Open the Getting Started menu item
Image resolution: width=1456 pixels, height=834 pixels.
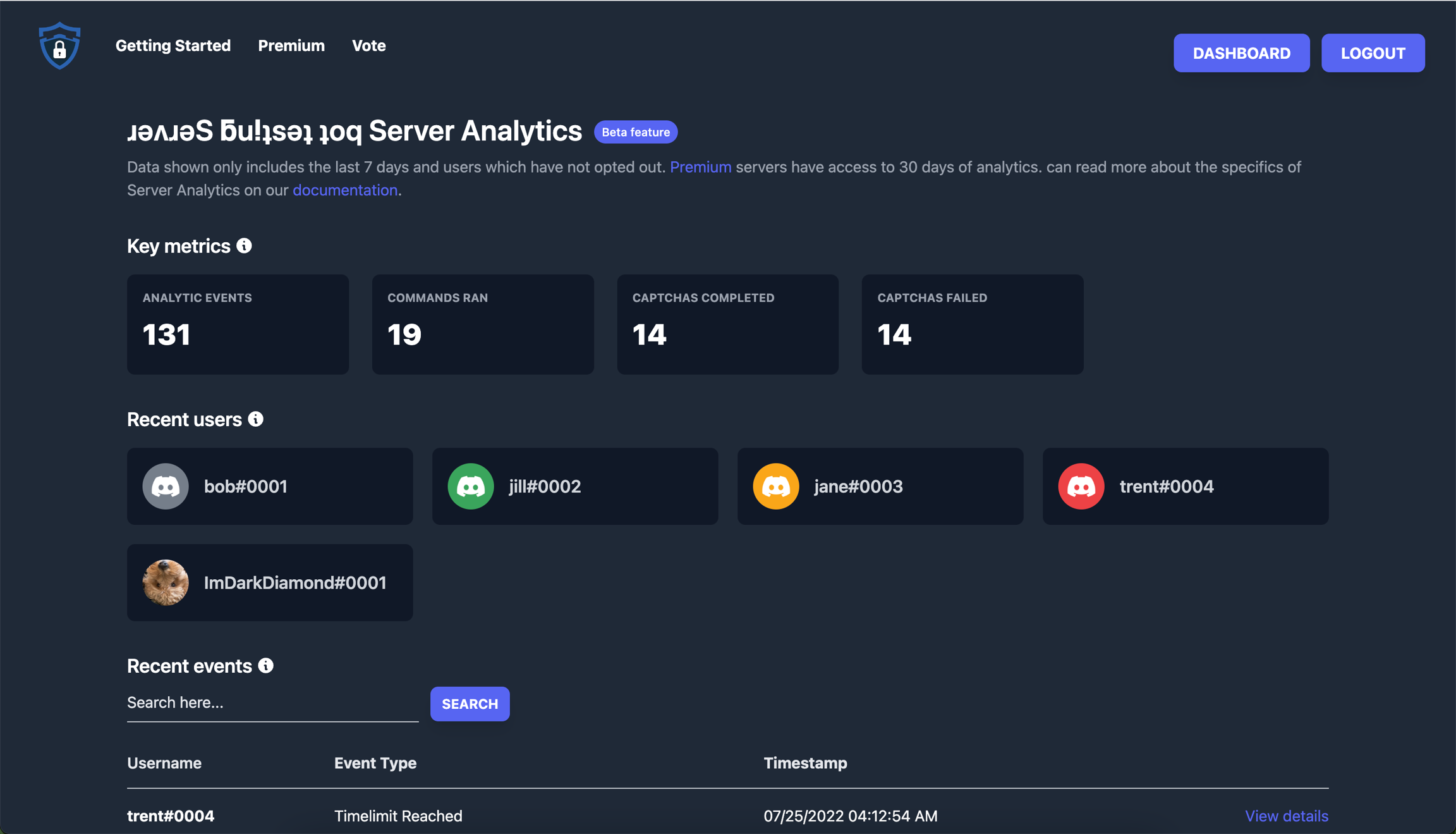[x=173, y=45]
